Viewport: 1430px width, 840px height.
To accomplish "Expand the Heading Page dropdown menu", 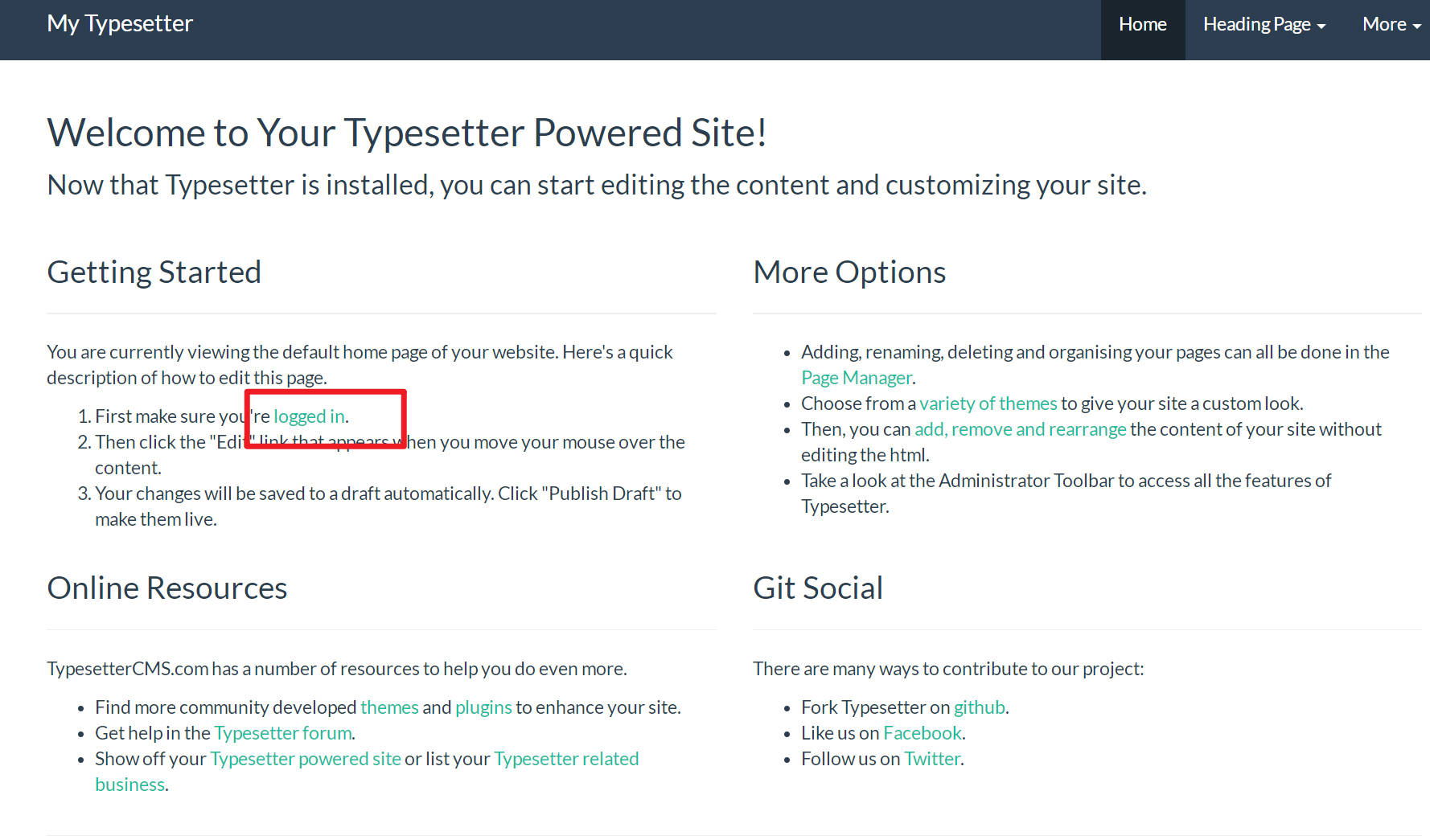I will tap(1264, 25).
